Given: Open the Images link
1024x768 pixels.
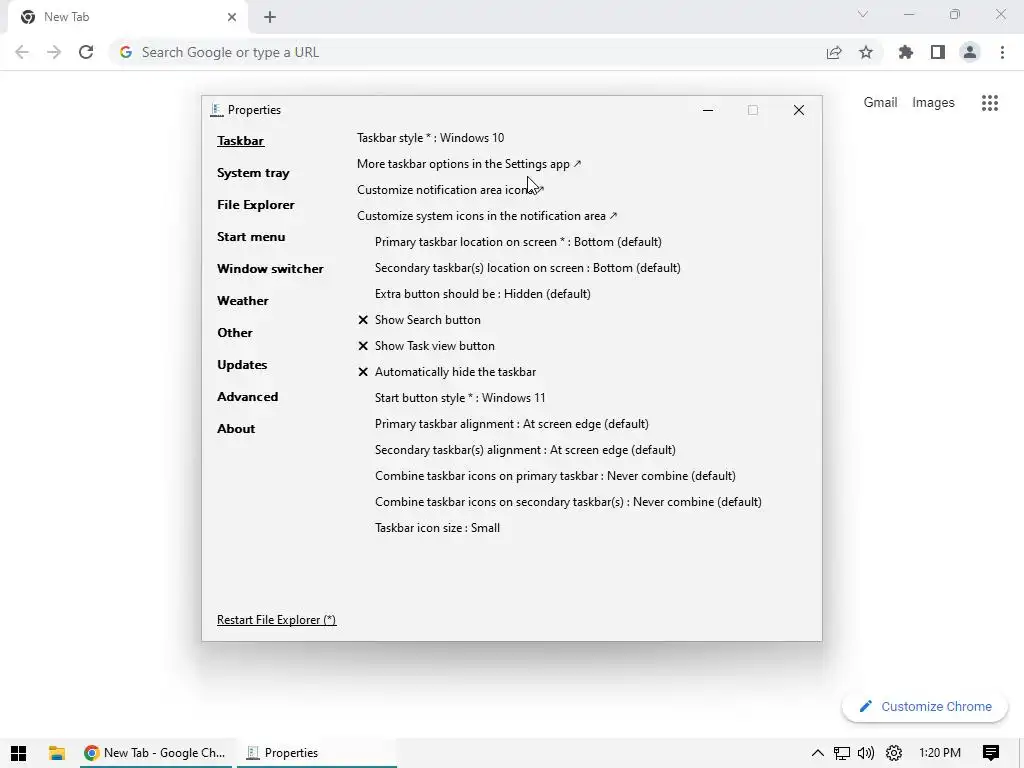Looking at the screenshot, I should pyautogui.click(x=933, y=103).
